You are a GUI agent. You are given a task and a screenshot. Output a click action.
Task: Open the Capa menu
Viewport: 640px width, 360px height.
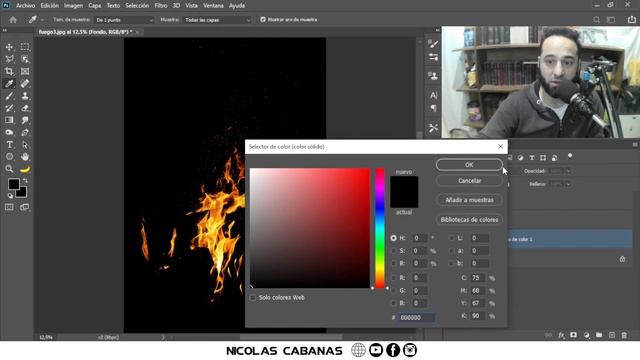[x=95, y=6]
